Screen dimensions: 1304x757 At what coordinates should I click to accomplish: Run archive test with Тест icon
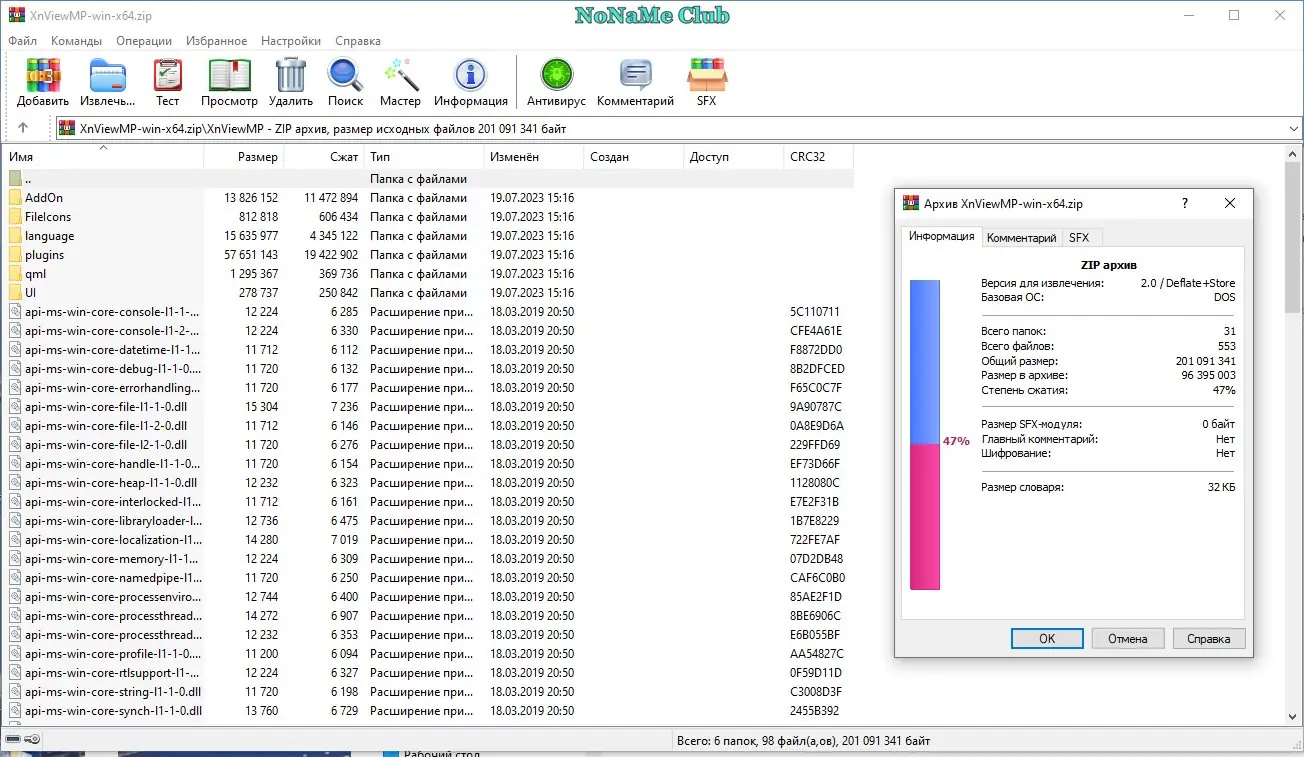[167, 75]
